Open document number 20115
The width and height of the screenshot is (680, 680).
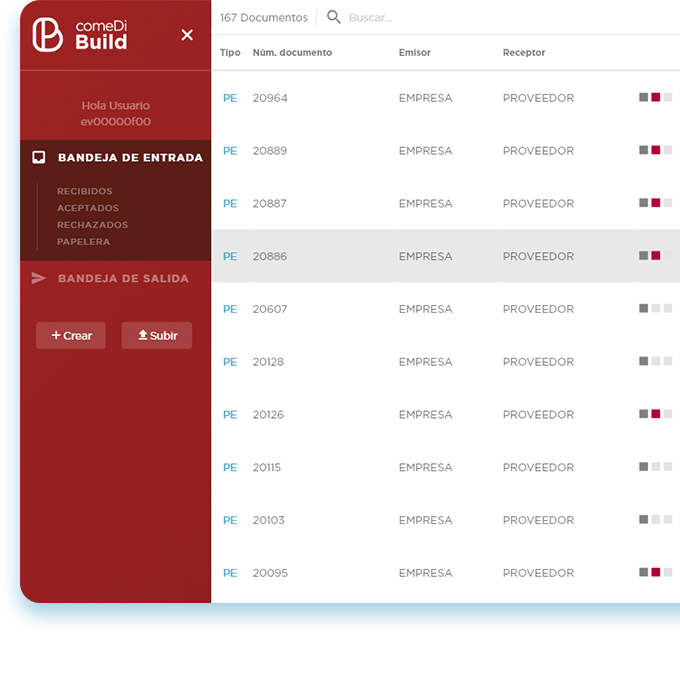tap(267, 468)
